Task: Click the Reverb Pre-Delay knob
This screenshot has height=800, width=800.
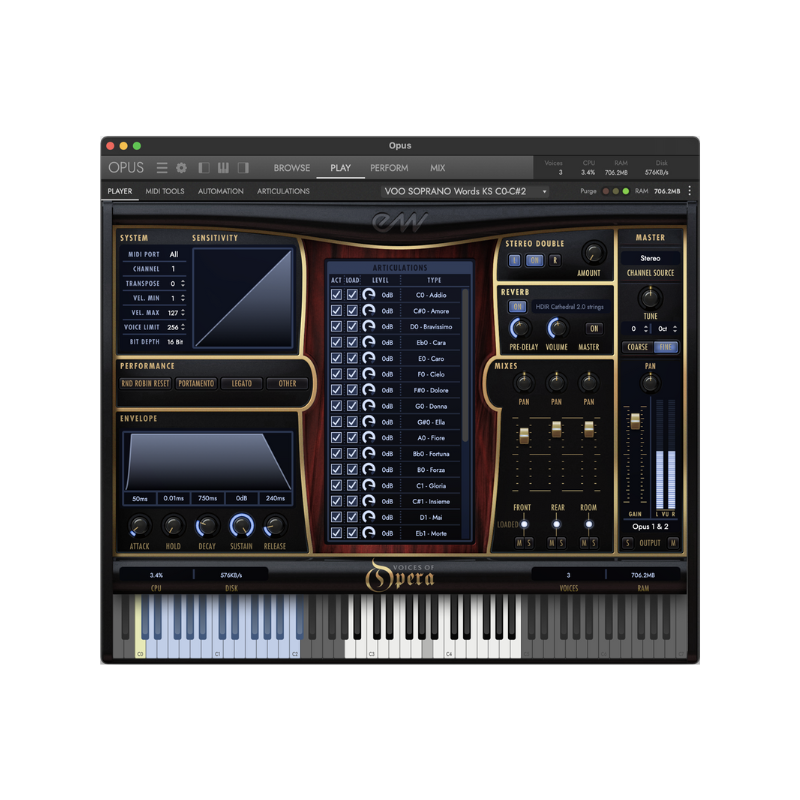Action: pyautogui.click(x=520, y=328)
